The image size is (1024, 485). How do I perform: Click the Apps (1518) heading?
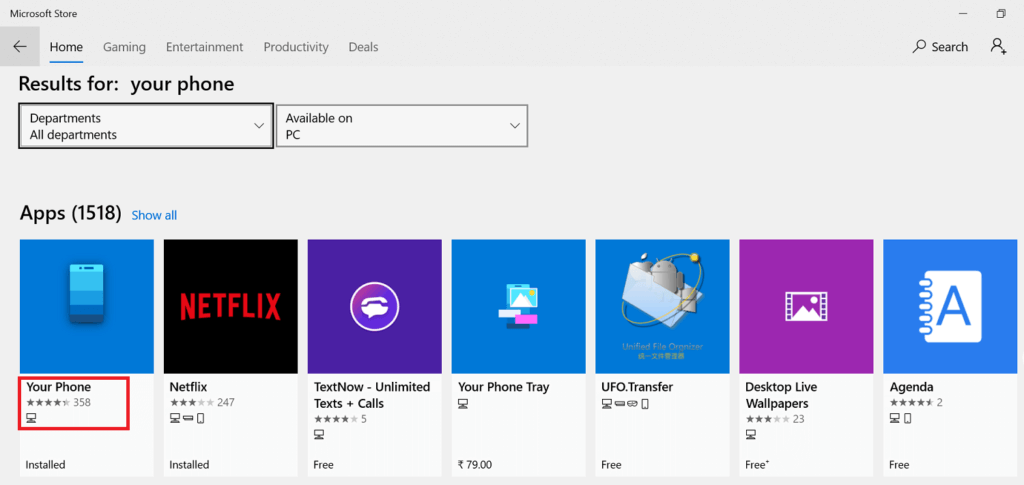pyautogui.click(x=71, y=213)
